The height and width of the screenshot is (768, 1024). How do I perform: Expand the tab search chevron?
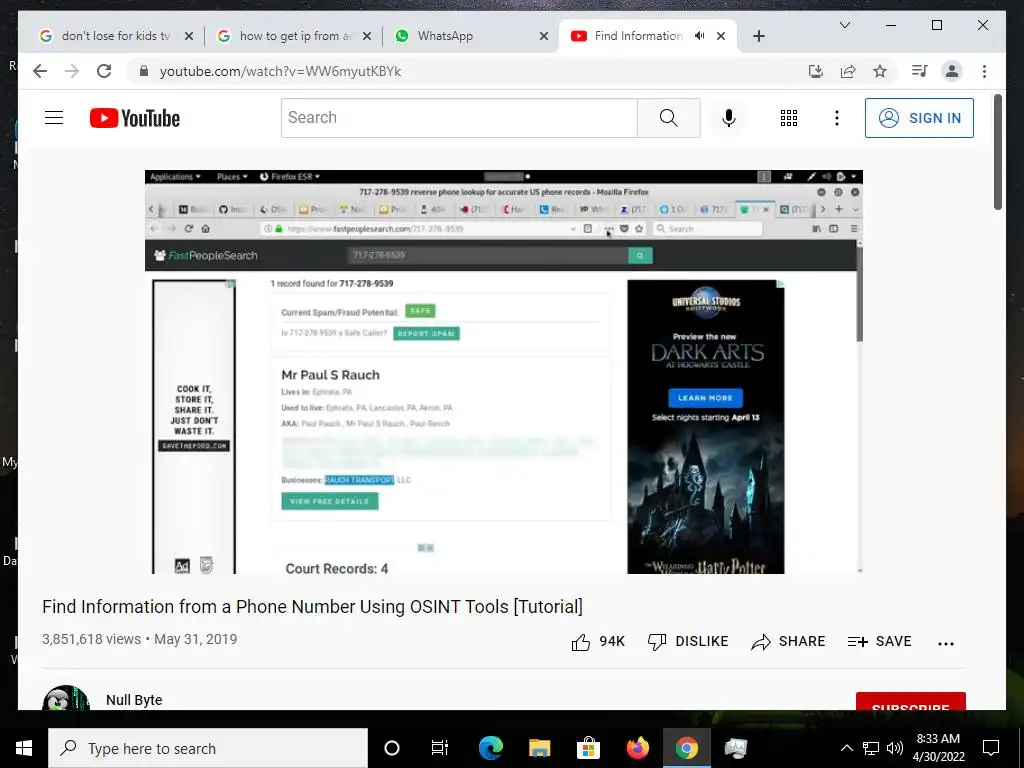[x=845, y=25]
